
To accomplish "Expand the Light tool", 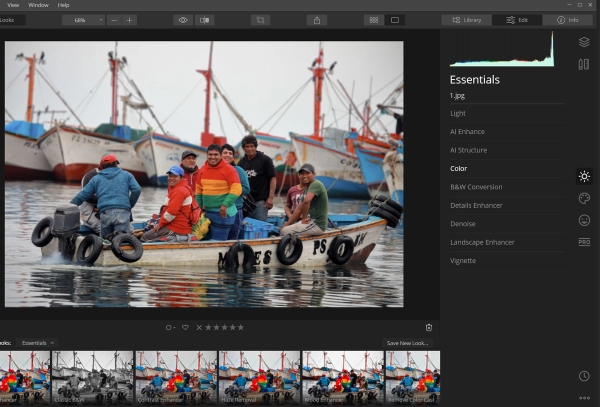I will point(507,113).
